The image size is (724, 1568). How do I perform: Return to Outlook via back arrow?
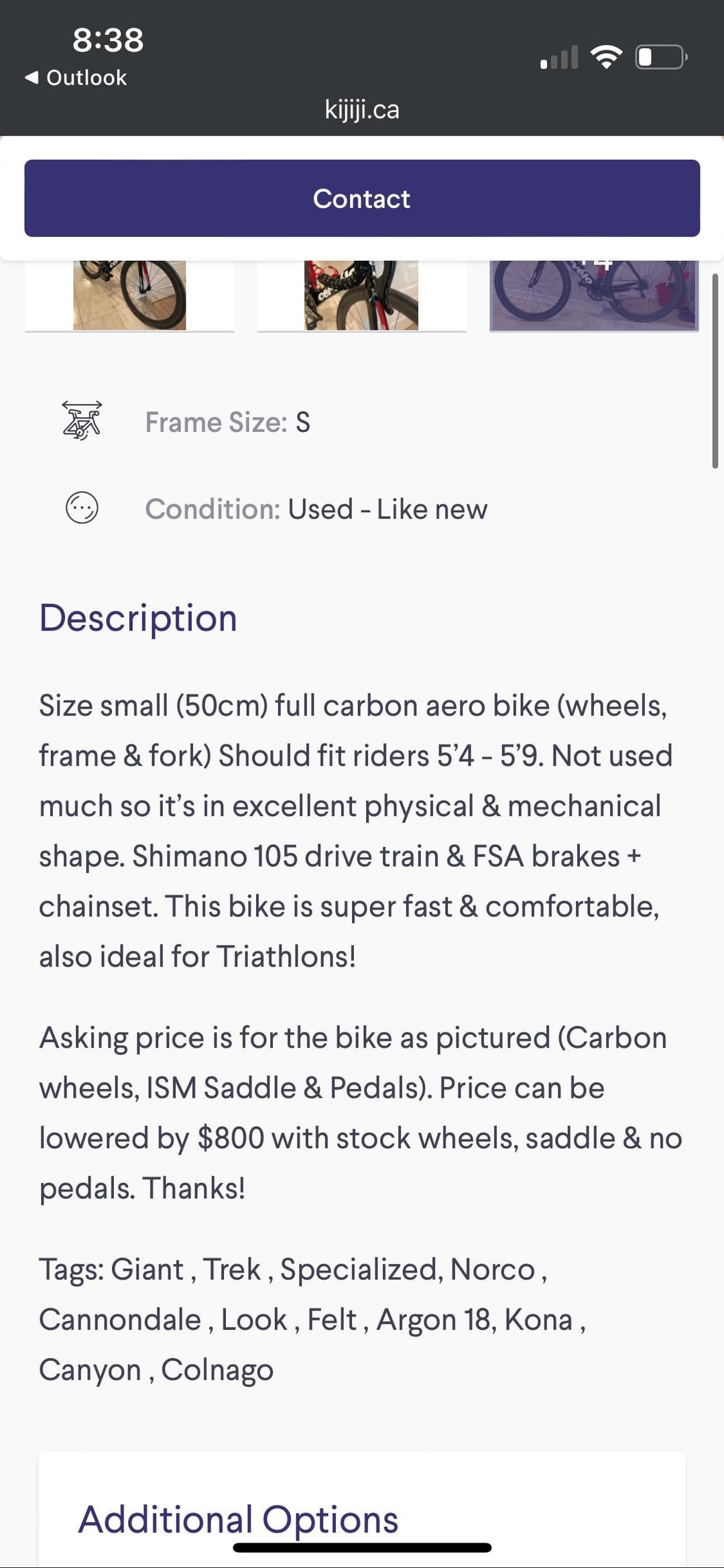[76, 78]
